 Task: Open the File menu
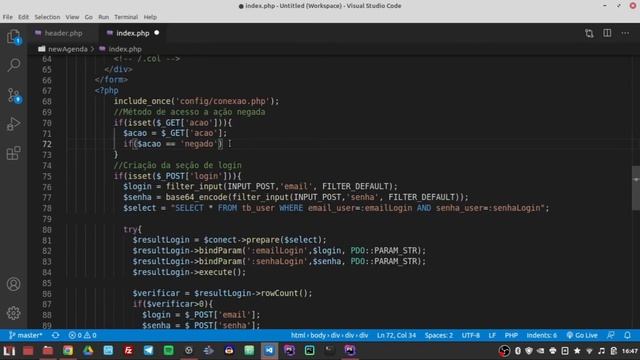tap(7, 17)
